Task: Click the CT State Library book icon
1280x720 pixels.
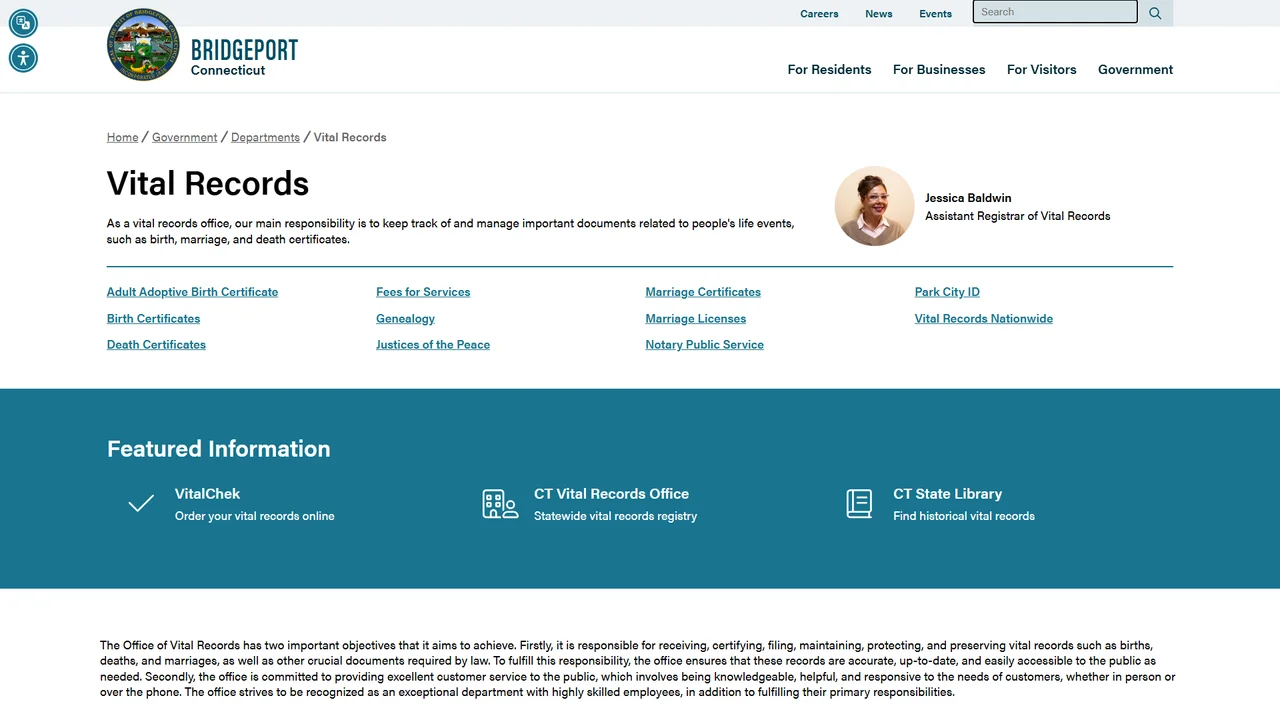Action: click(x=859, y=504)
